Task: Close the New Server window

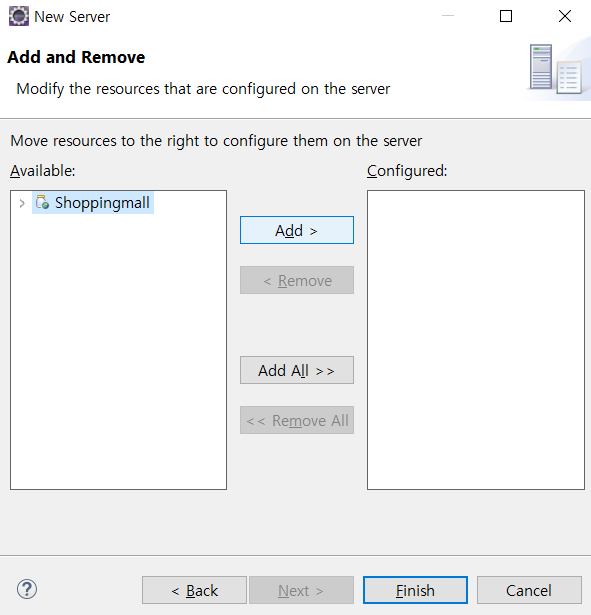Action: (x=565, y=16)
